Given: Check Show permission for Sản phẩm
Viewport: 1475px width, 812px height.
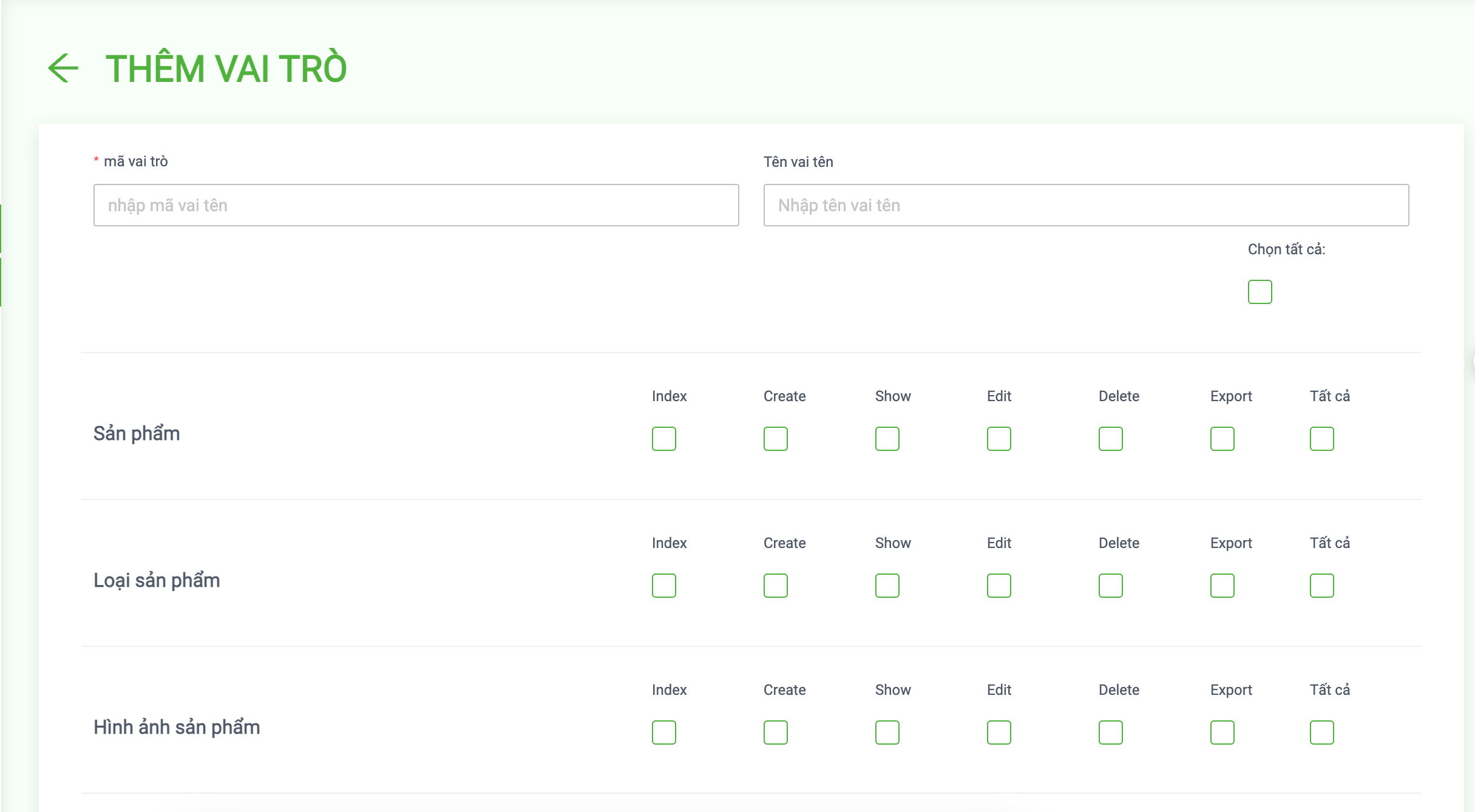Looking at the screenshot, I should point(887,439).
